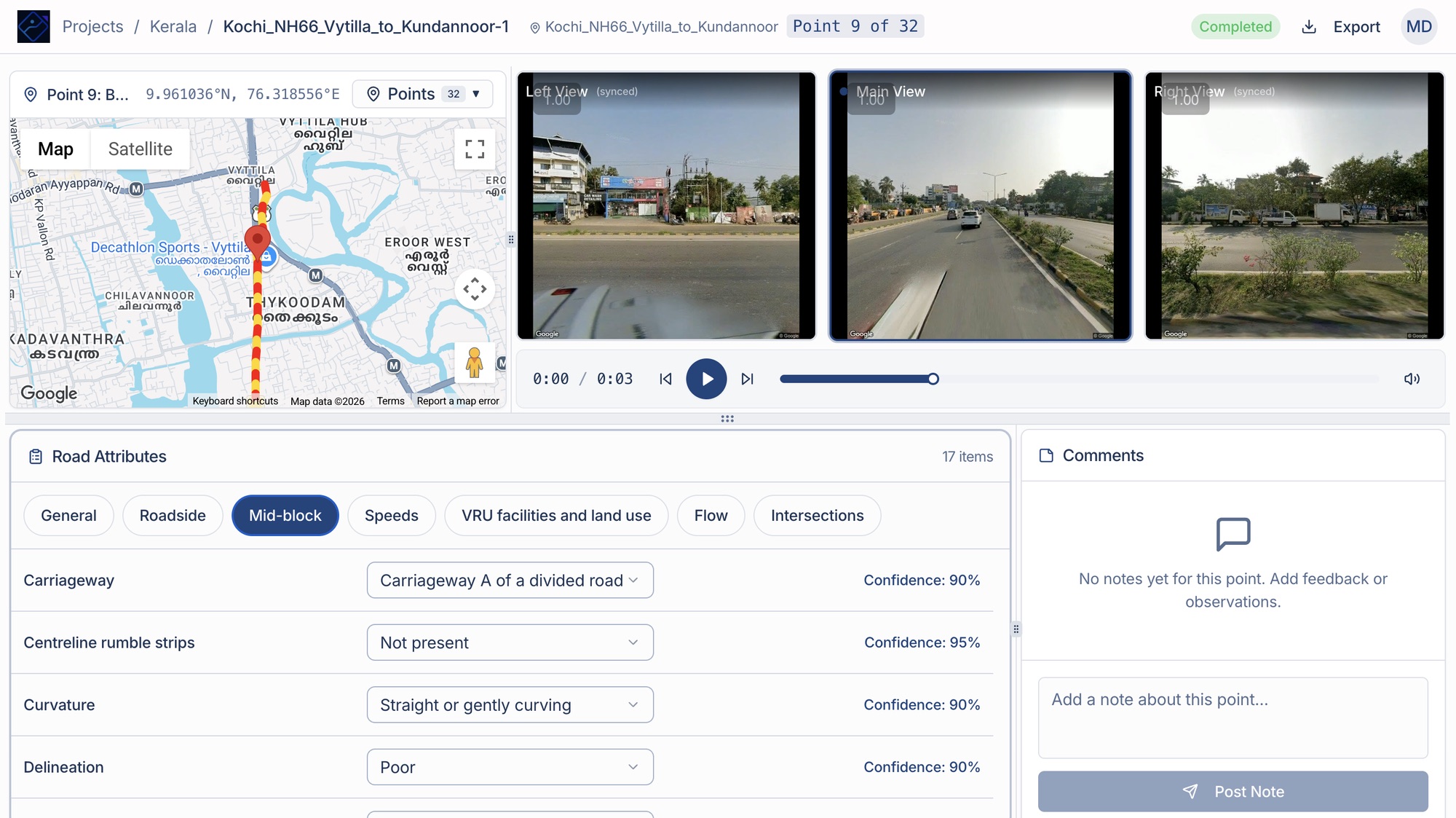This screenshot has width=1456, height=818.
Task: Click the Road Attributes clipboard icon
Action: pyautogui.click(x=35, y=457)
